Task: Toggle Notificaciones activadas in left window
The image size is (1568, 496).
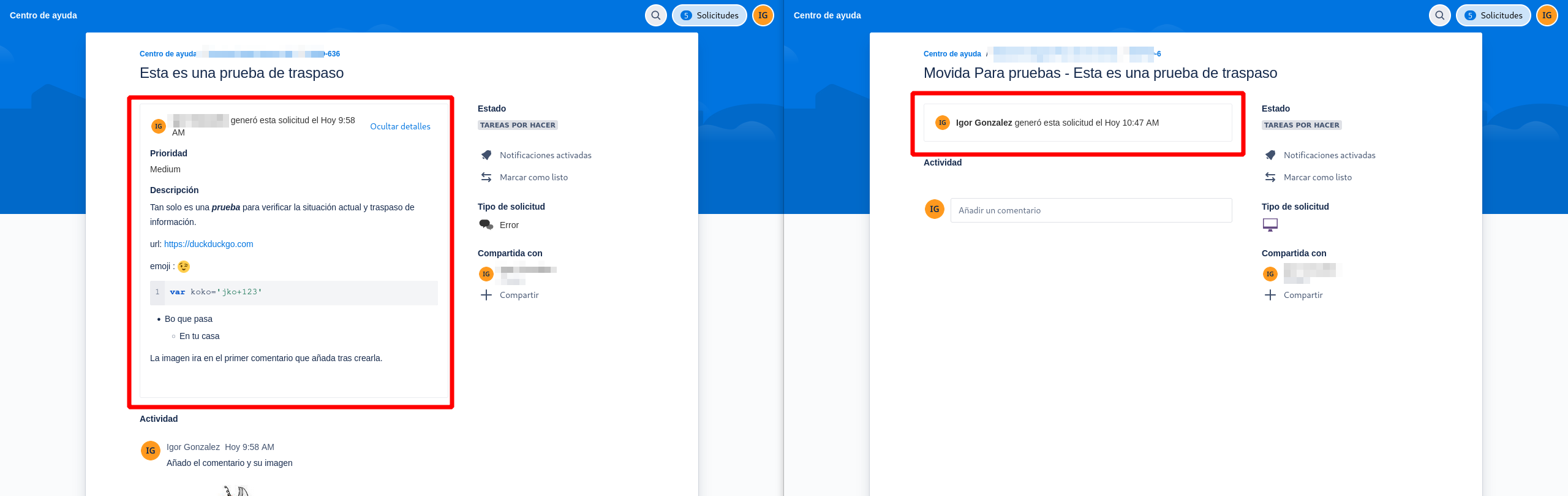Action: (x=546, y=155)
